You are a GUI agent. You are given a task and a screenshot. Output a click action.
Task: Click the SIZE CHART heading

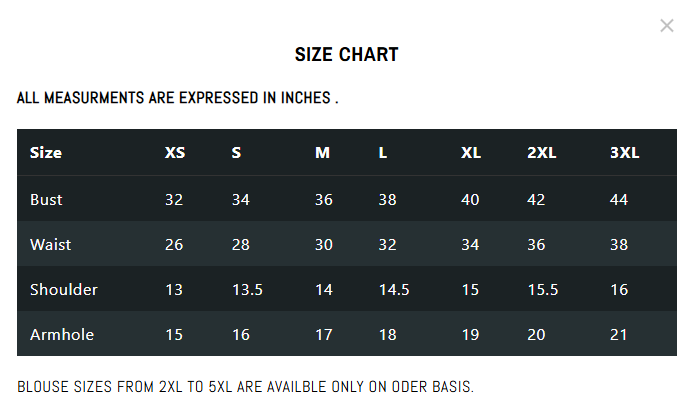[x=347, y=55]
